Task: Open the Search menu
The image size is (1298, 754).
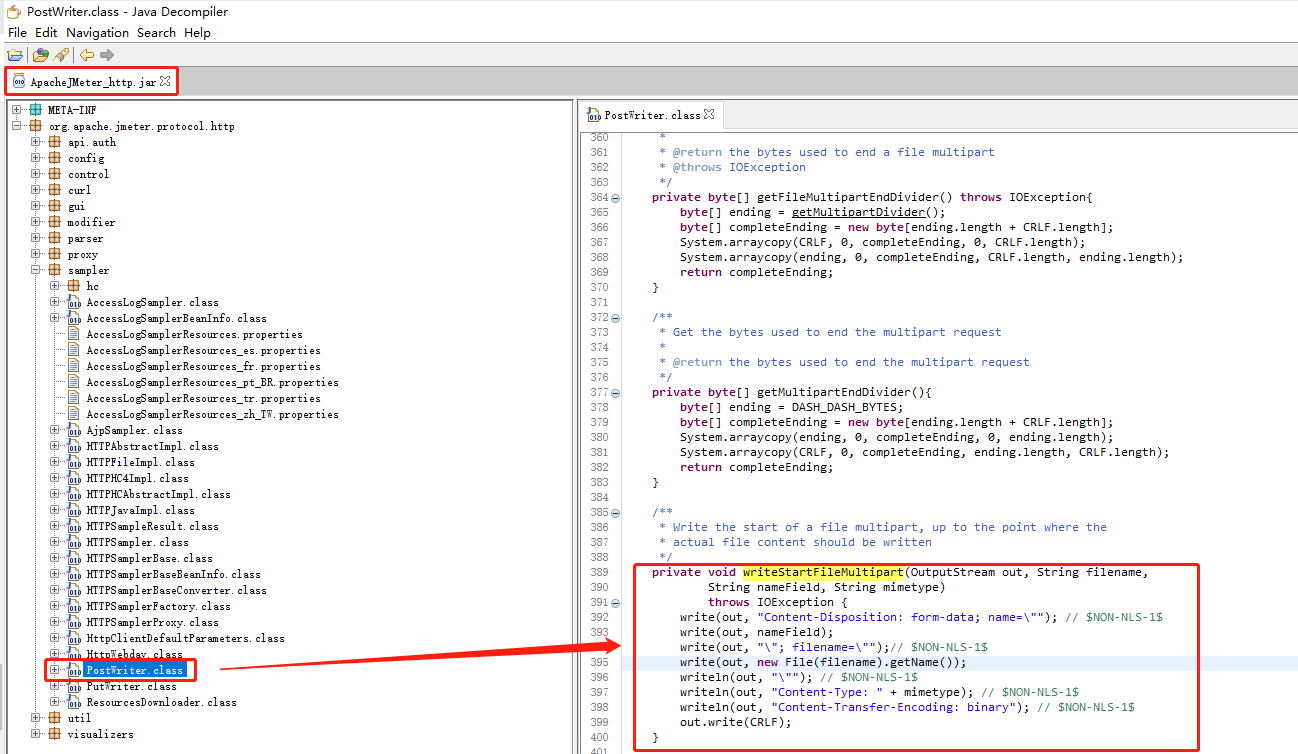Action: (x=156, y=33)
